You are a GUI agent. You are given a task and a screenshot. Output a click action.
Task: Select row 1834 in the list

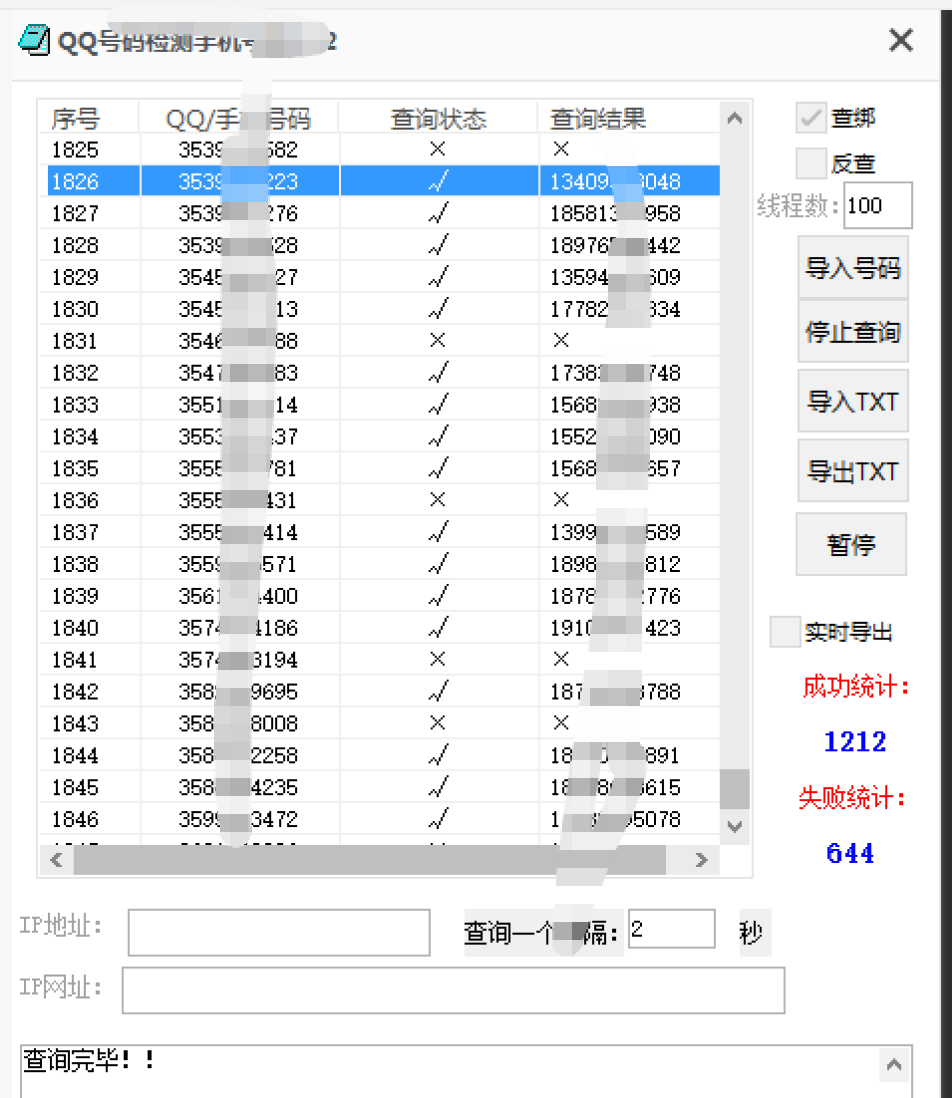[x=380, y=436]
